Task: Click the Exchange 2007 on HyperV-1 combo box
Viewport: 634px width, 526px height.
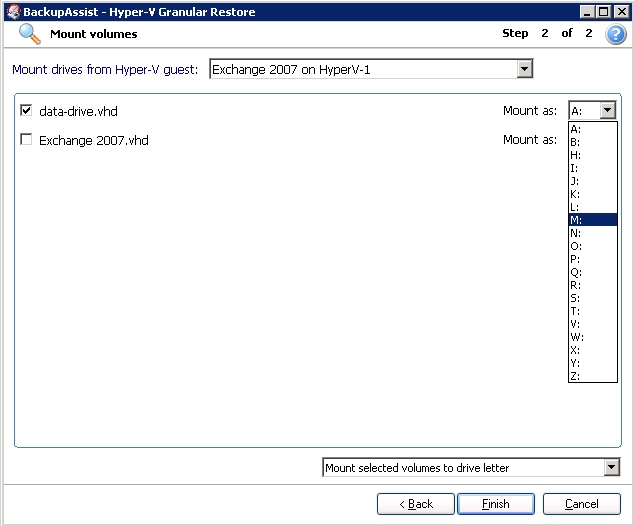Action: [x=371, y=69]
